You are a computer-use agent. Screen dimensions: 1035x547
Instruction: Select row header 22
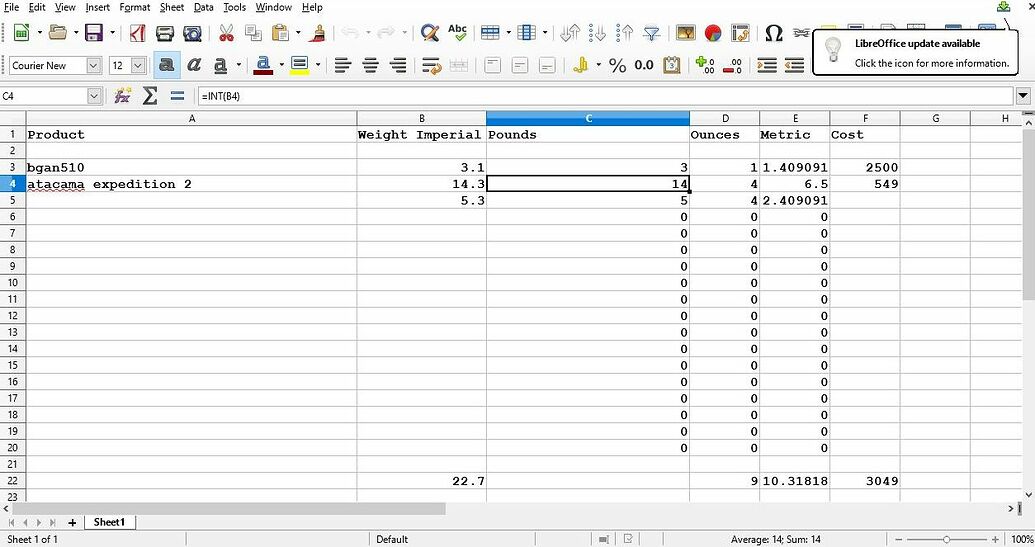tap(13, 481)
